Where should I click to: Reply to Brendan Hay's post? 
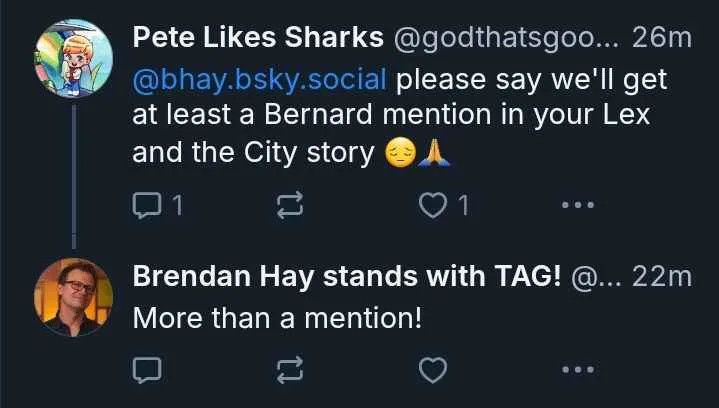pyautogui.click(x=147, y=371)
